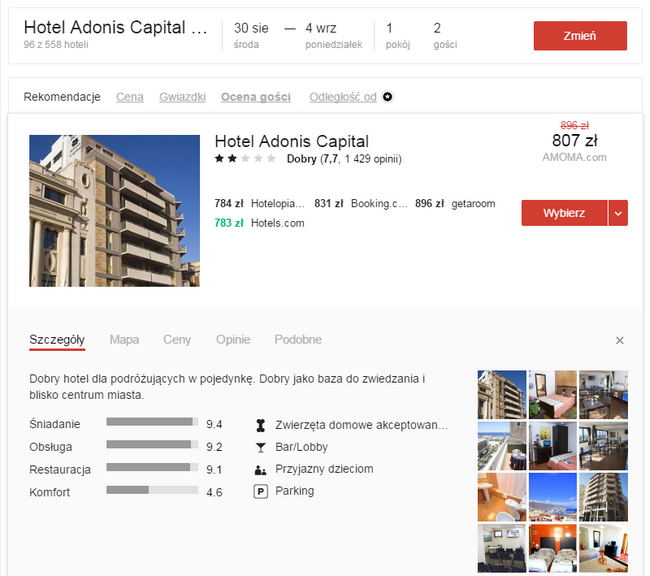The width and height of the screenshot is (650, 576).
Task: Switch to the Ceny tab
Action: click(177, 340)
